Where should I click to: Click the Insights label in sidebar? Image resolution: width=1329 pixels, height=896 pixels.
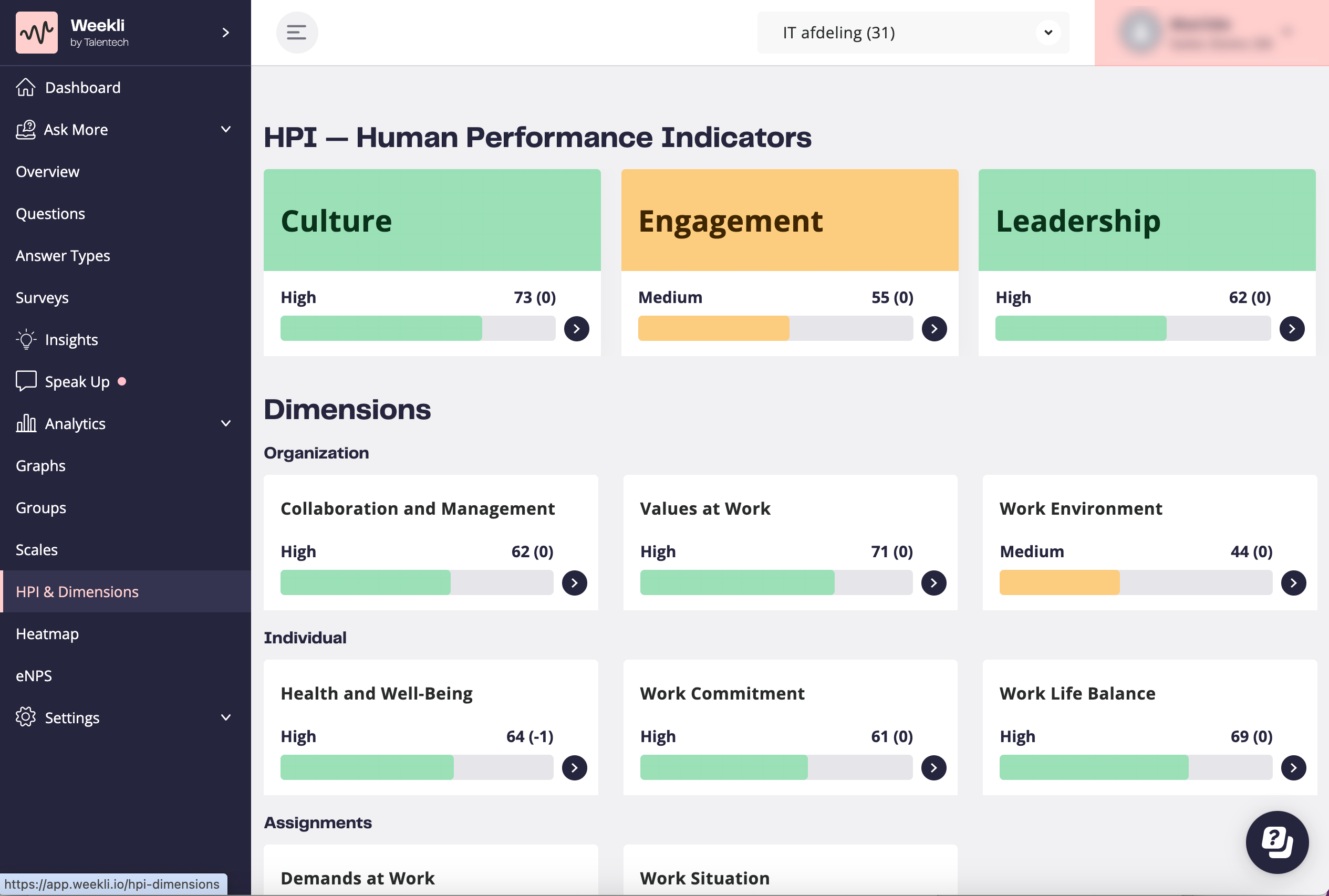pyautogui.click(x=71, y=340)
